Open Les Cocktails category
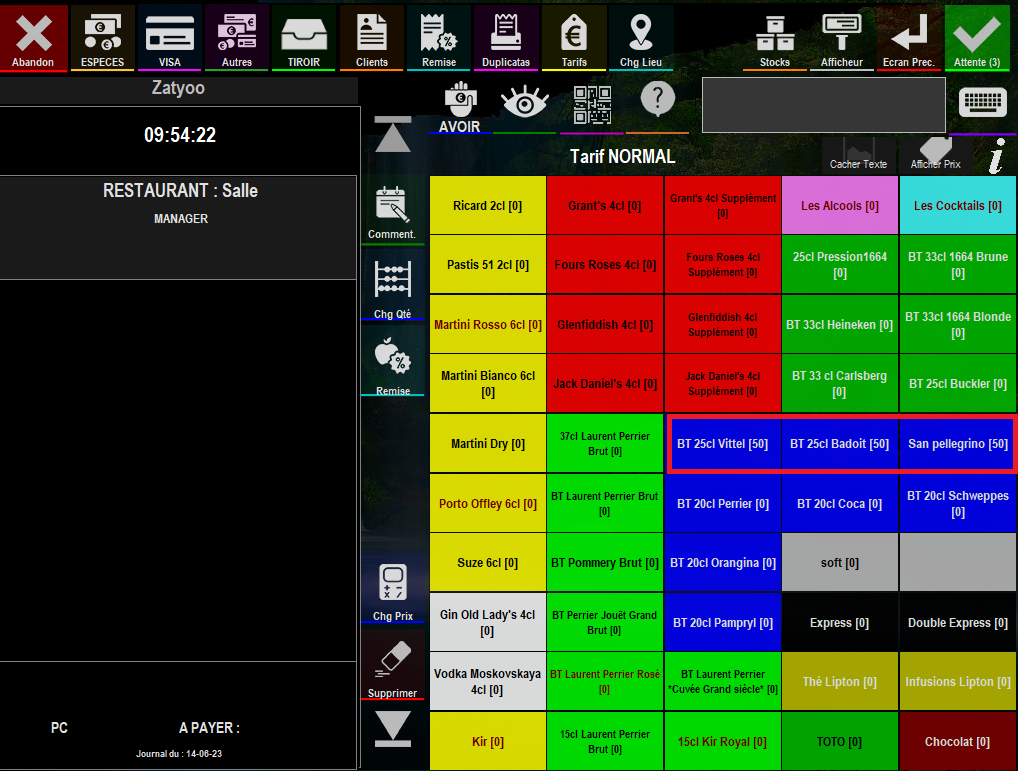Screen dimensions: 1018x771 pos(958,206)
